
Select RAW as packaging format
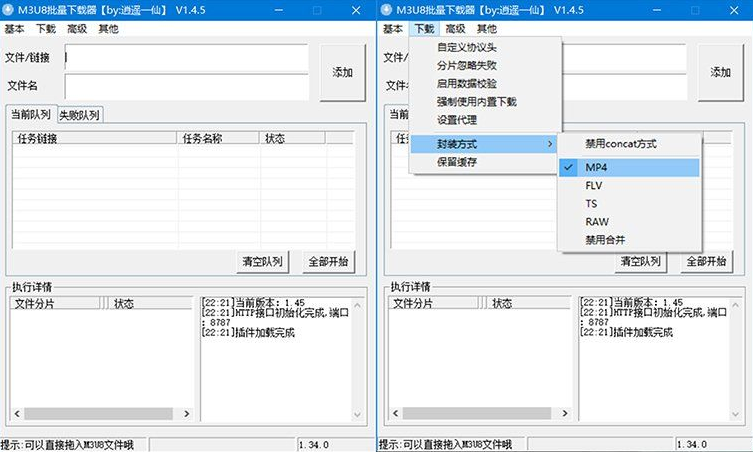[629, 222]
